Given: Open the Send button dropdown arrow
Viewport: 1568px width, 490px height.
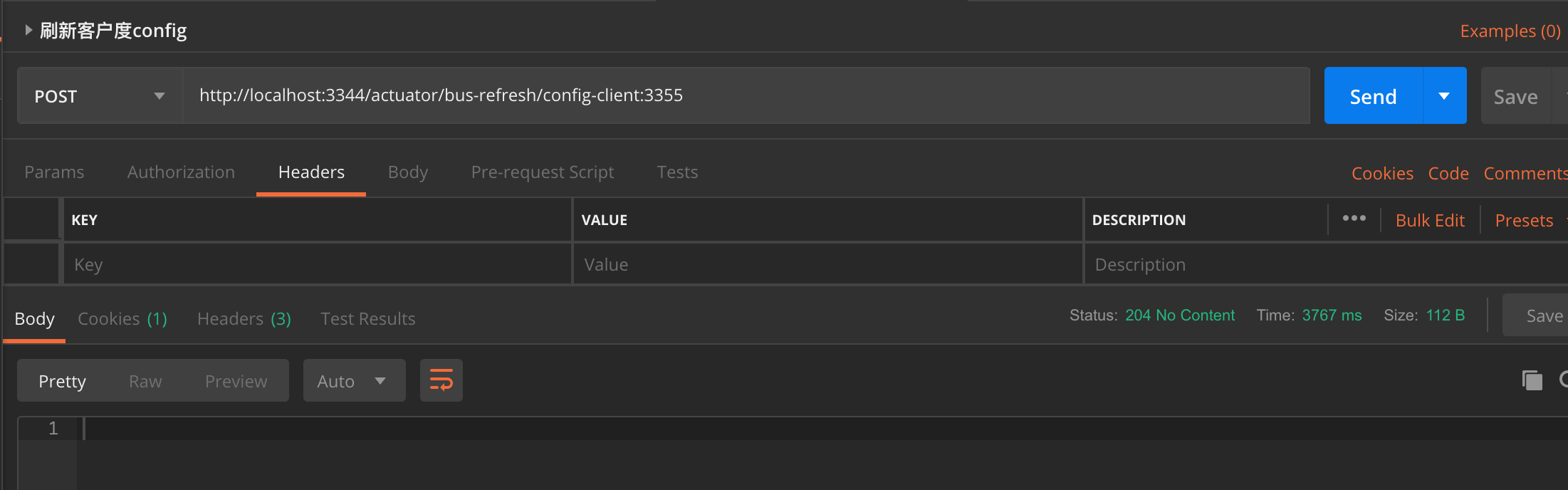Looking at the screenshot, I should point(1444,96).
